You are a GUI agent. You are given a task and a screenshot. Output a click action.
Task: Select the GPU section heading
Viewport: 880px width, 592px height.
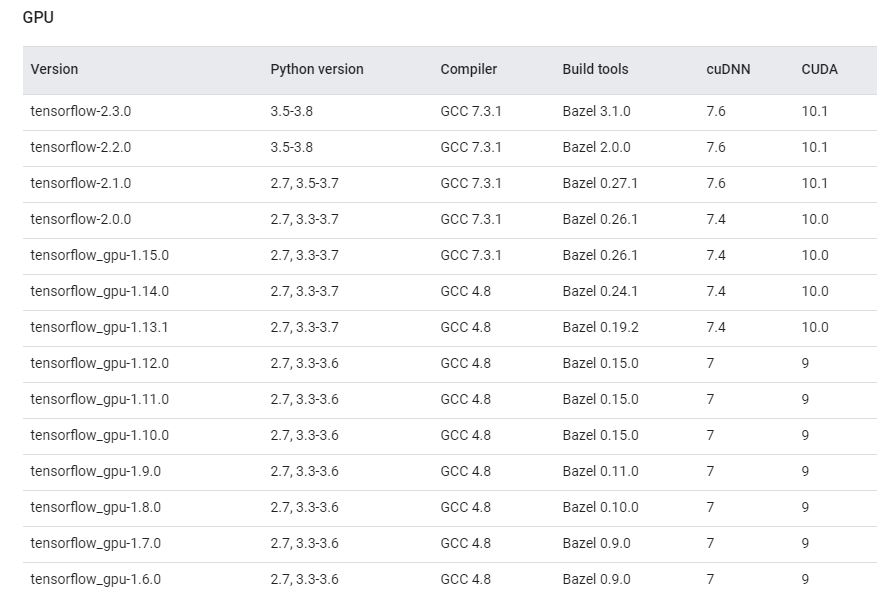38,17
